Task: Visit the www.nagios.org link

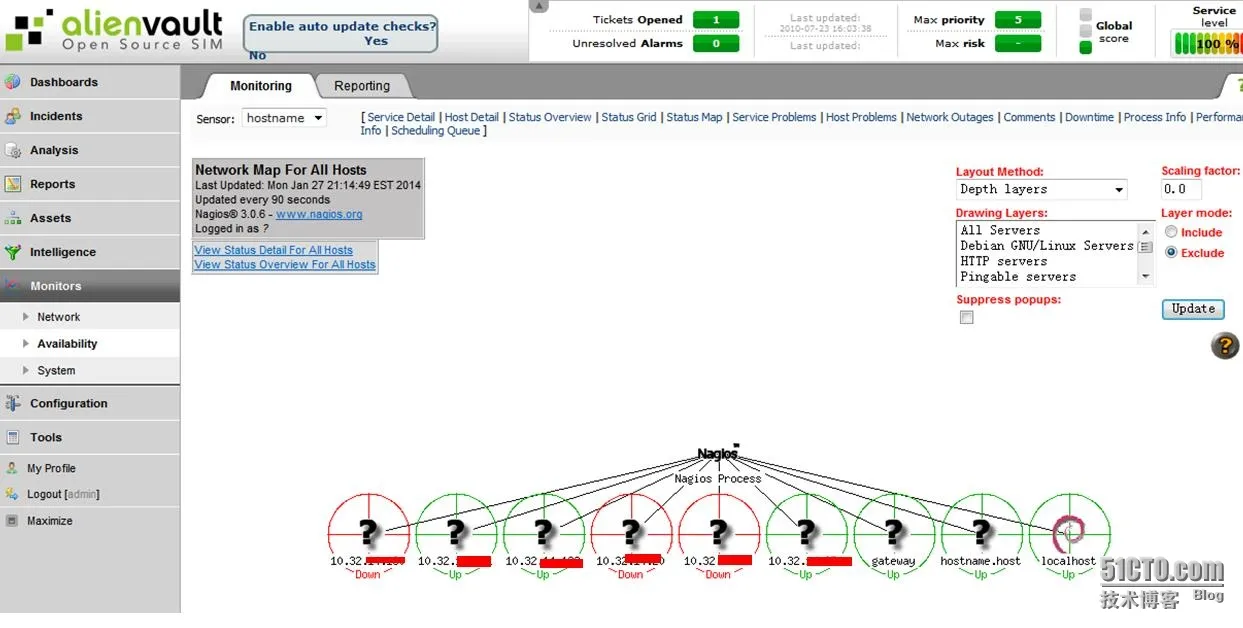Action: coord(319,214)
